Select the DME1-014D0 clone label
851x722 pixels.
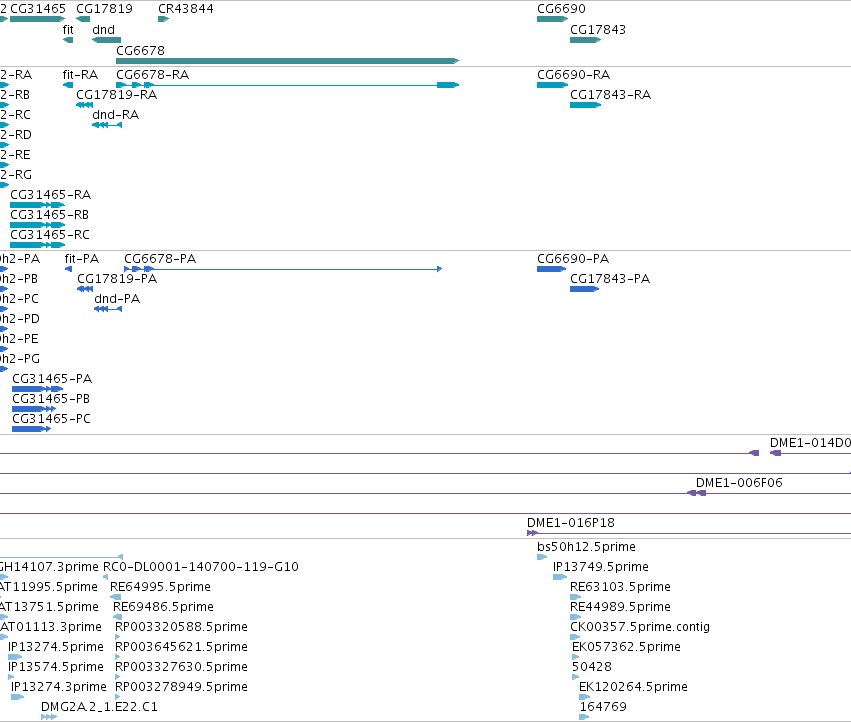click(810, 442)
